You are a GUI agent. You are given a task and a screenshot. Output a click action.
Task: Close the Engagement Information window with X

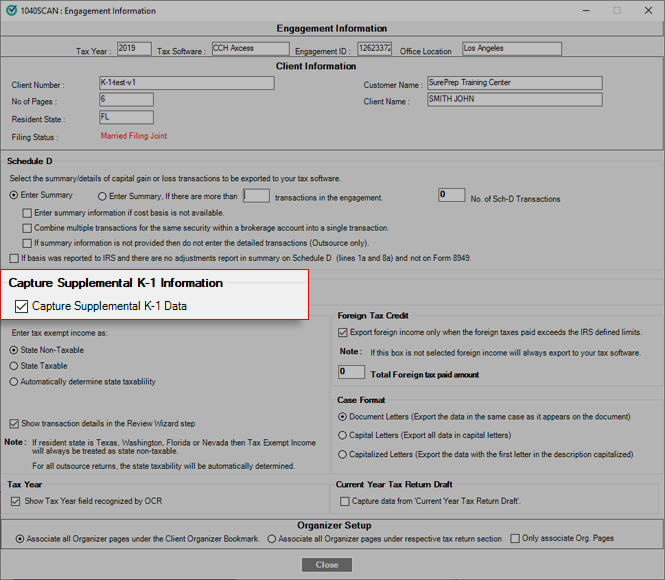point(648,11)
